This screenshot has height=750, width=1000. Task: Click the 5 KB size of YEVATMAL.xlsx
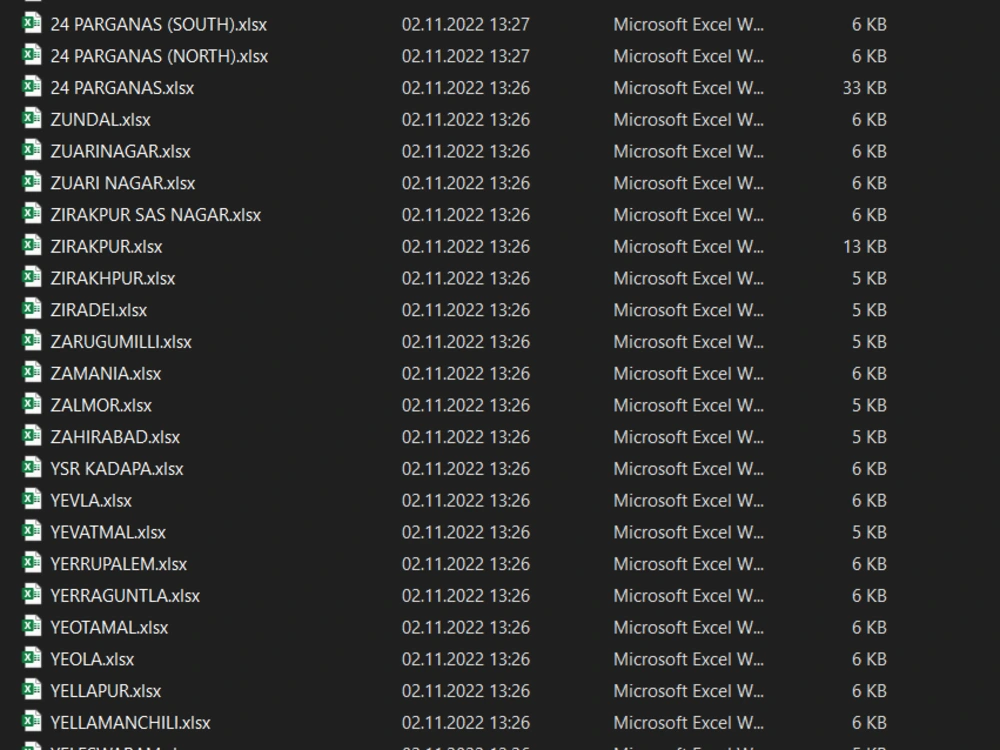click(869, 533)
